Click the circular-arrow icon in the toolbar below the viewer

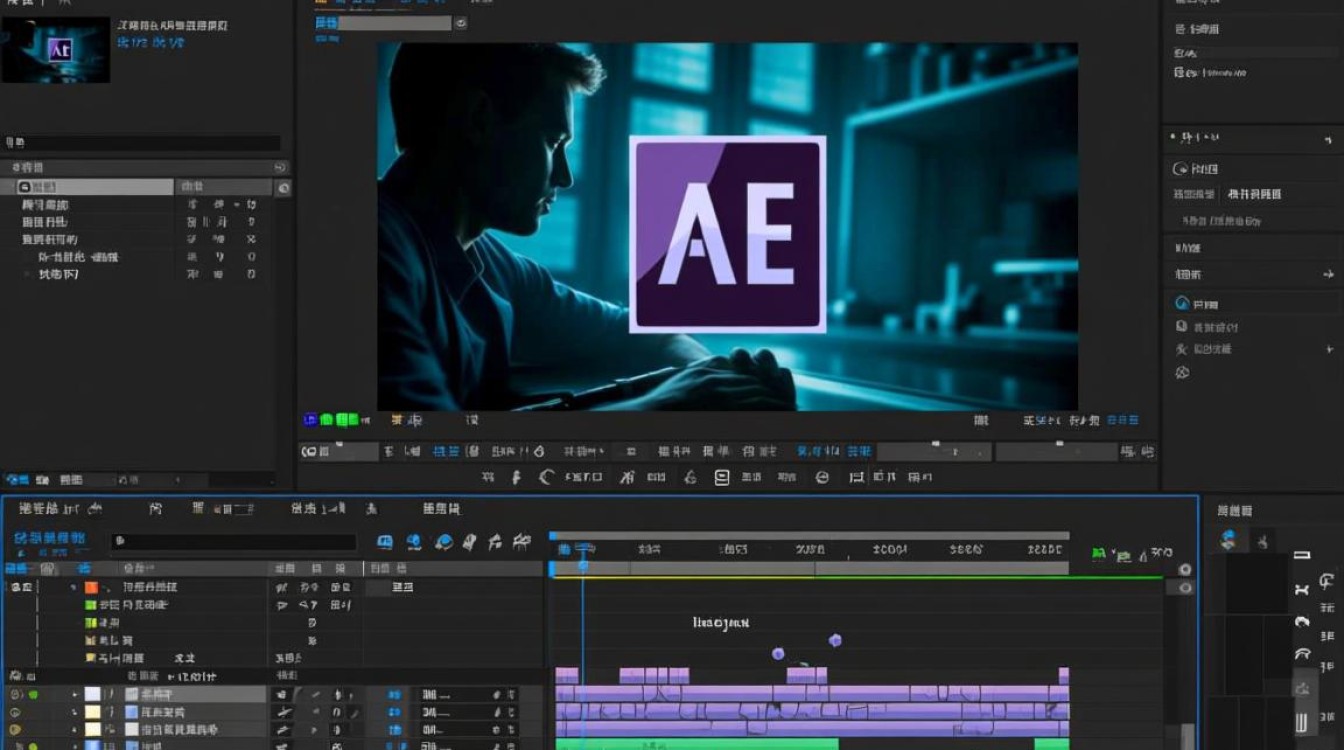coord(546,478)
